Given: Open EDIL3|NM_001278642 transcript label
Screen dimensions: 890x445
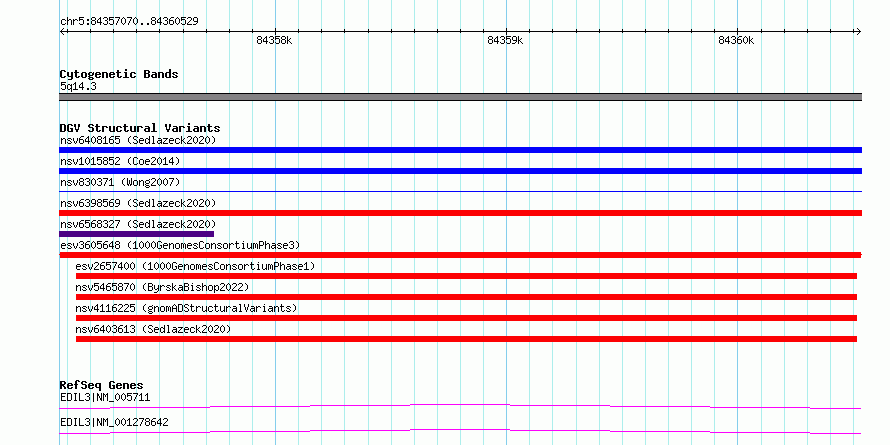Looking at the screenshot, I should click(114, 423).
